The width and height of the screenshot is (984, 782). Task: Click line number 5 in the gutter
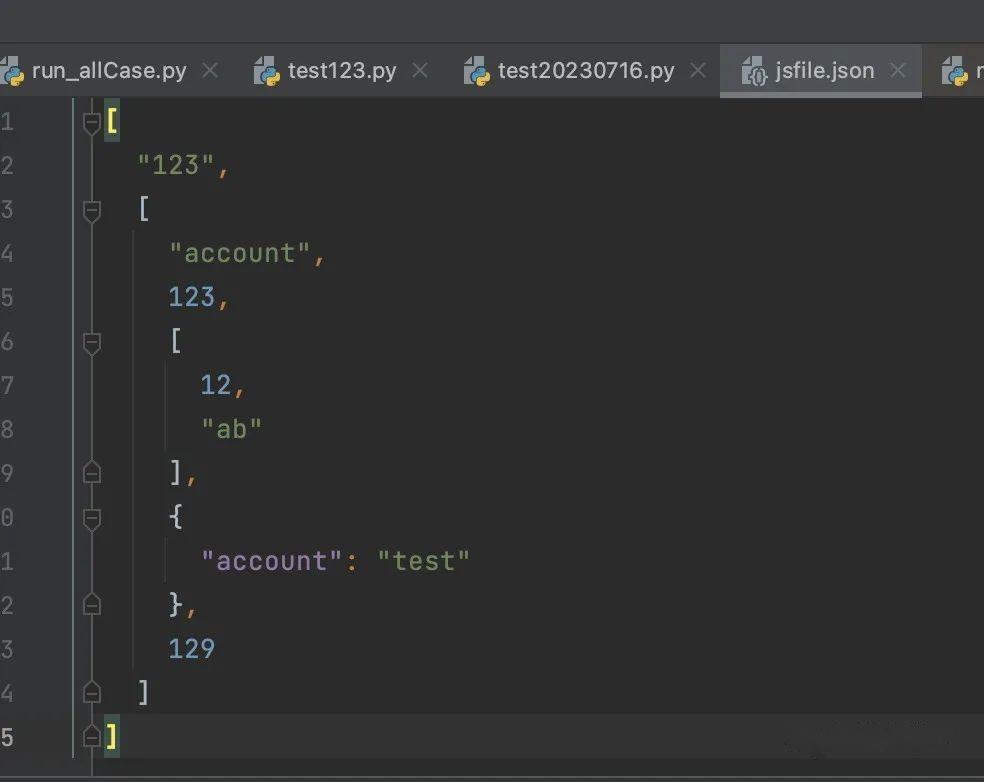pyautogui.click(x=10, y=296)
